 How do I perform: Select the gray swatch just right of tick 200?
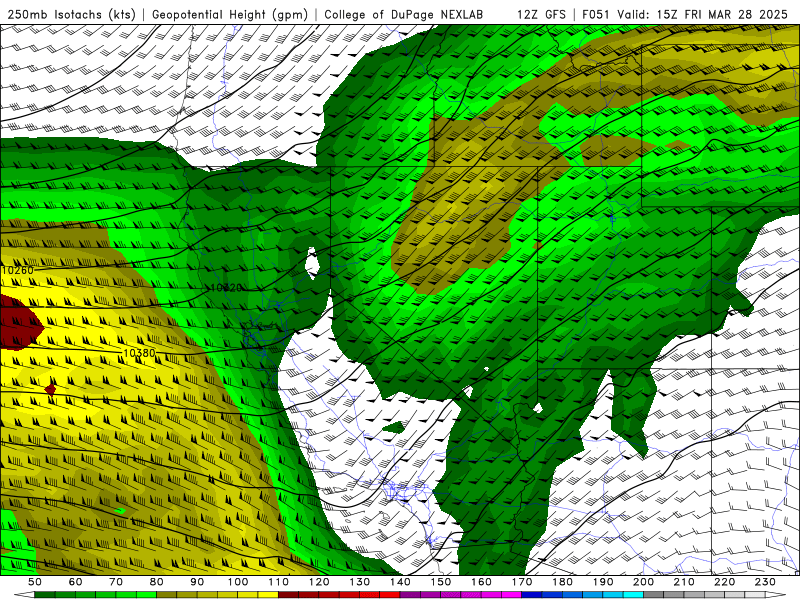tap(654, 595)
